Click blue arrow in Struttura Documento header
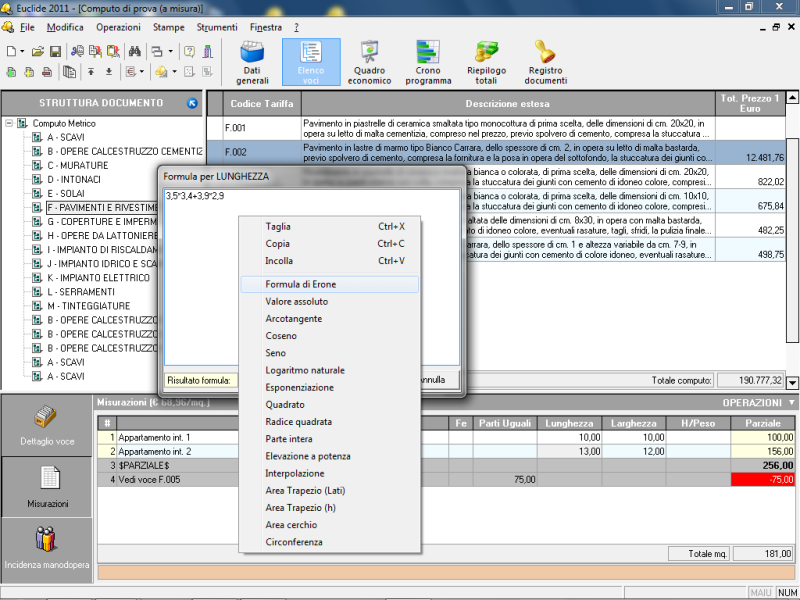 pos(192,103)
